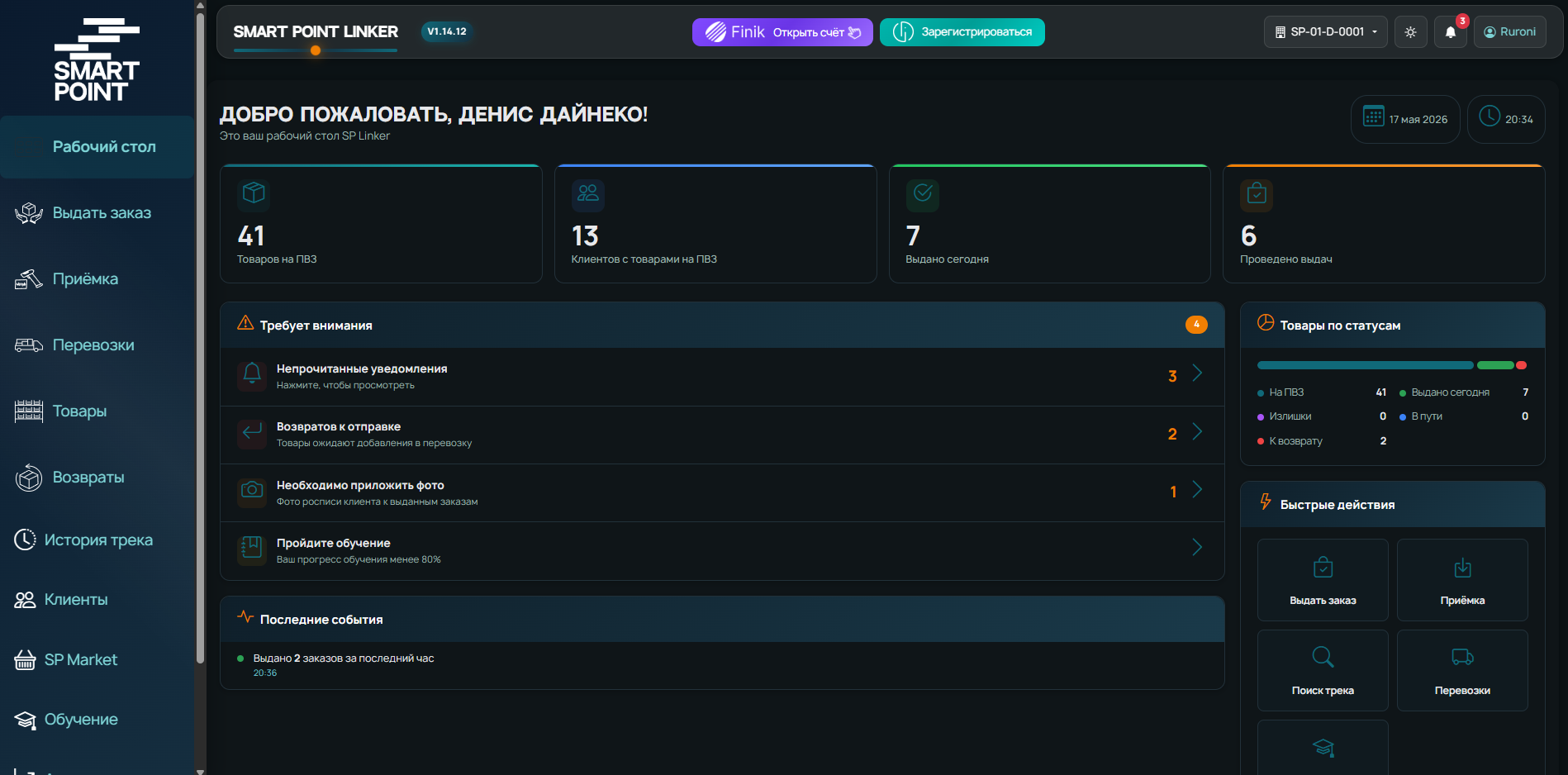Screen dimensions: 1568x775
Task: Click the orange 4 badge in Требует внимания
Action: click(1196, 325)
